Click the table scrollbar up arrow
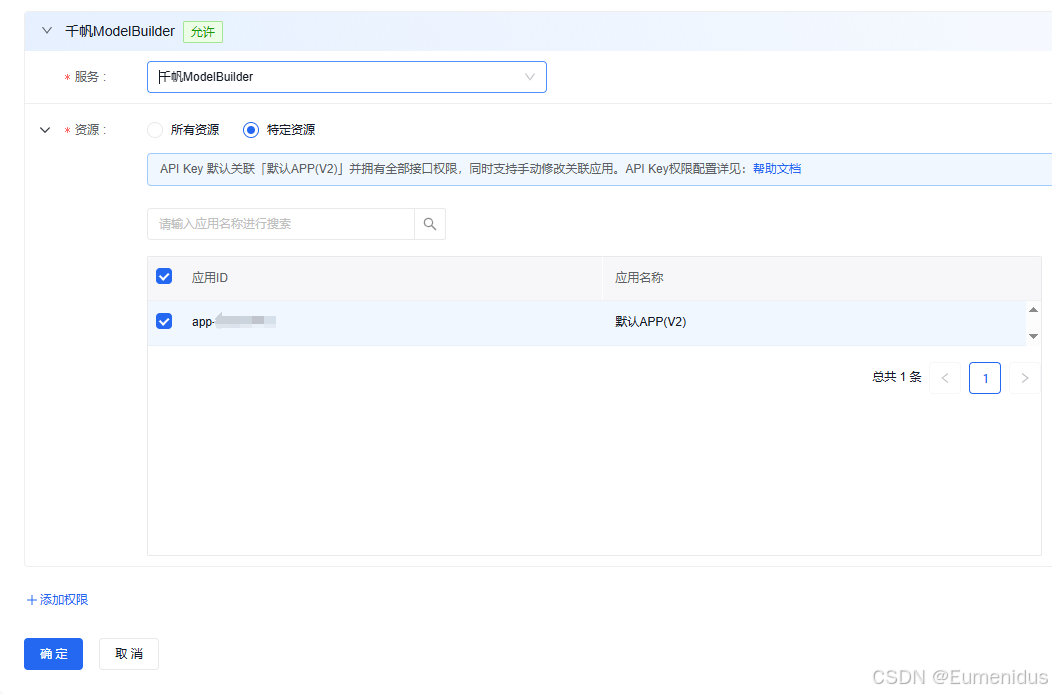The height and width of the screenshot is (694, 1052). [1033, 310]
